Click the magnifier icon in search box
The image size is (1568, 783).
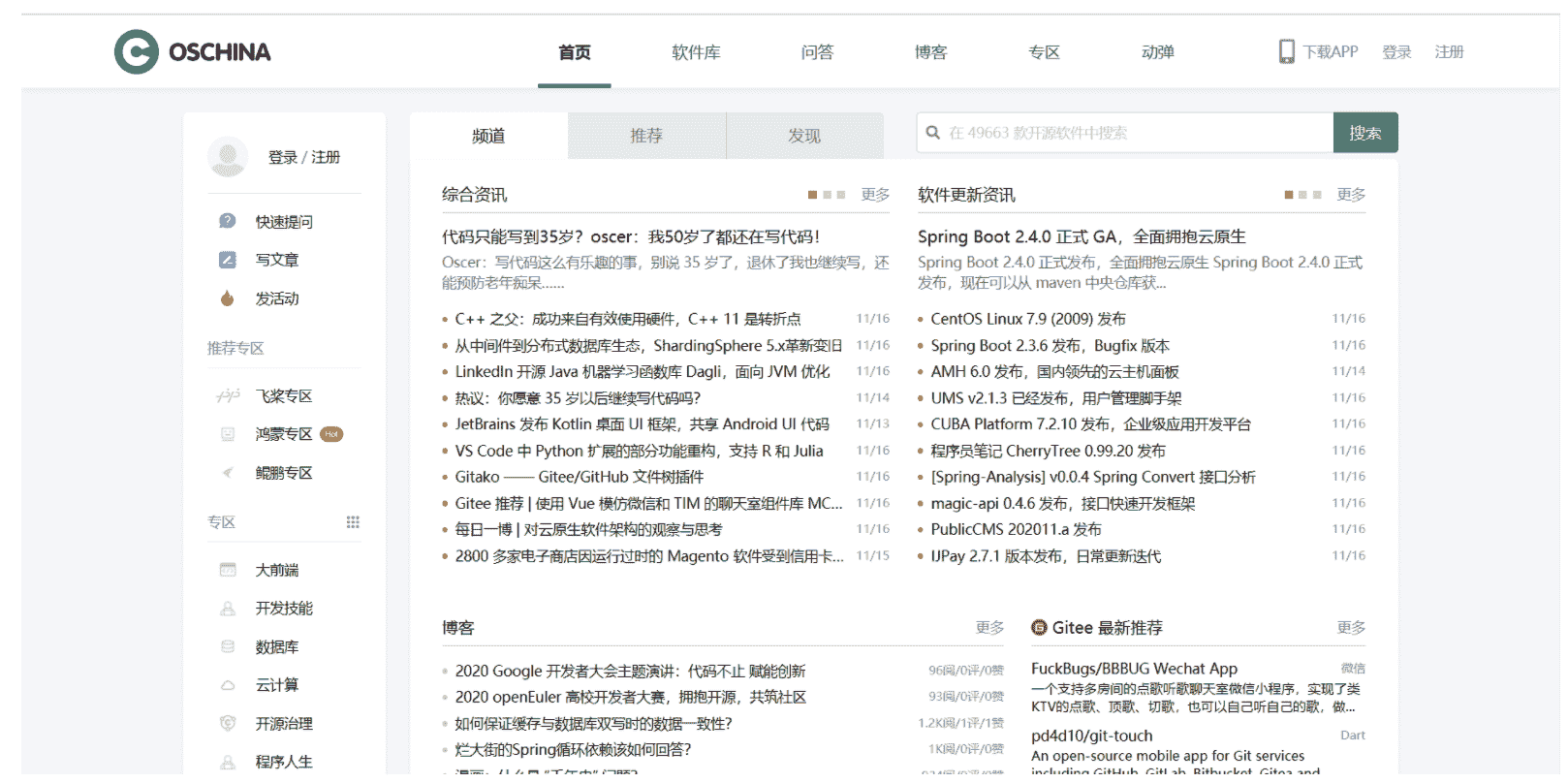pos(933,133)
